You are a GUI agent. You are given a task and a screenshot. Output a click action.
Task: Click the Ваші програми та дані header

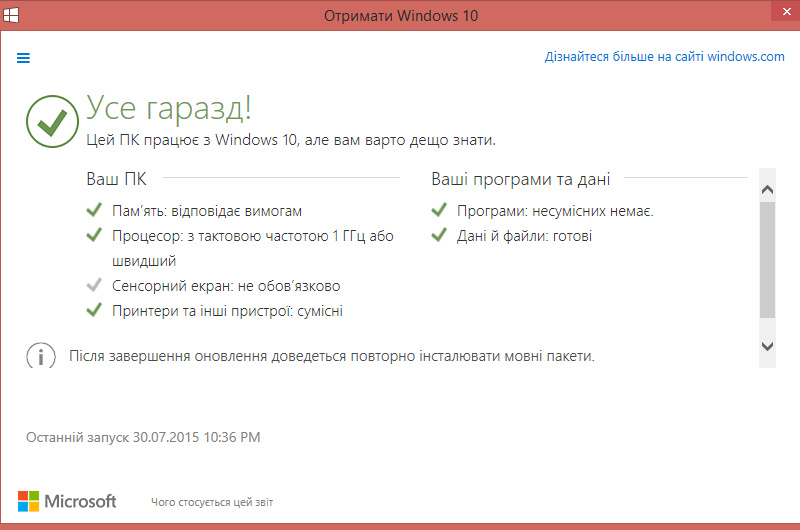(521, 179)
